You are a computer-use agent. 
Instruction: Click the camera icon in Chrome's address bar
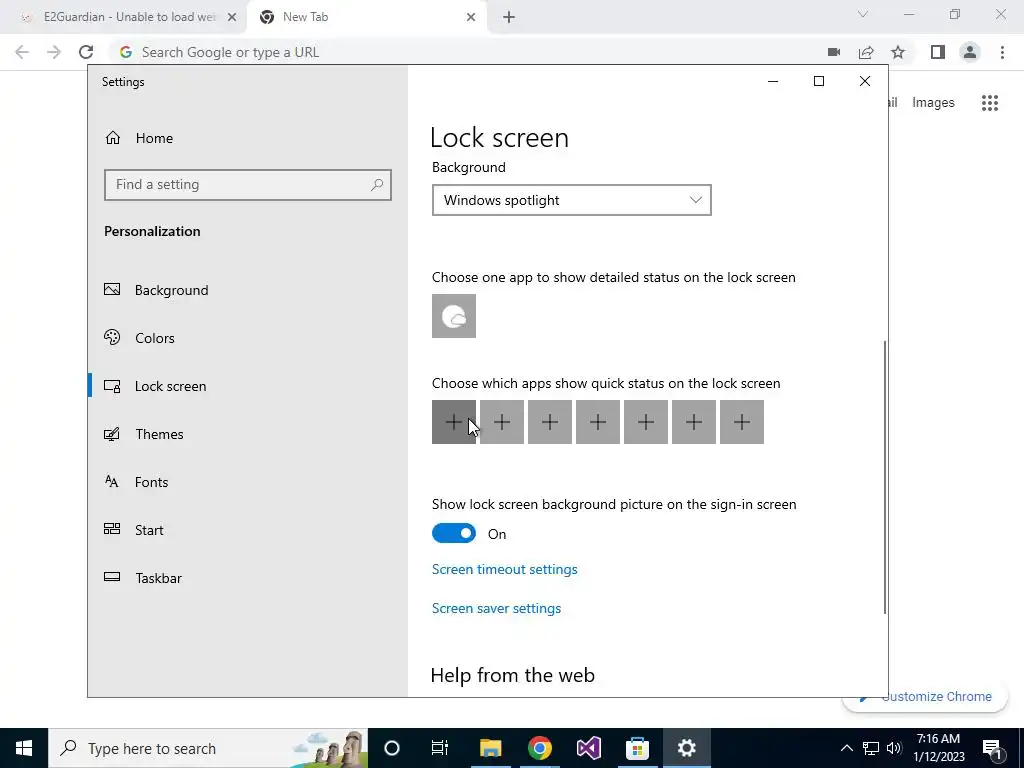(x=834, y=52)
